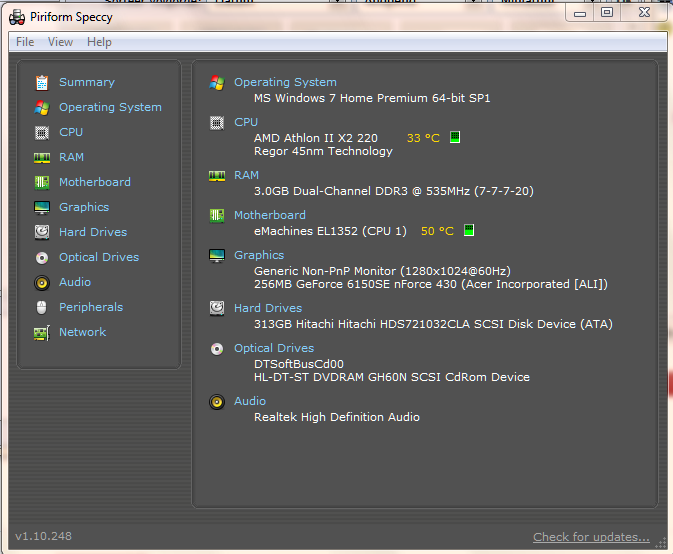Screen dimensions: 673x554
Task: Click the Summary clipboard icon in sidebar
Action: pos(42,82)
